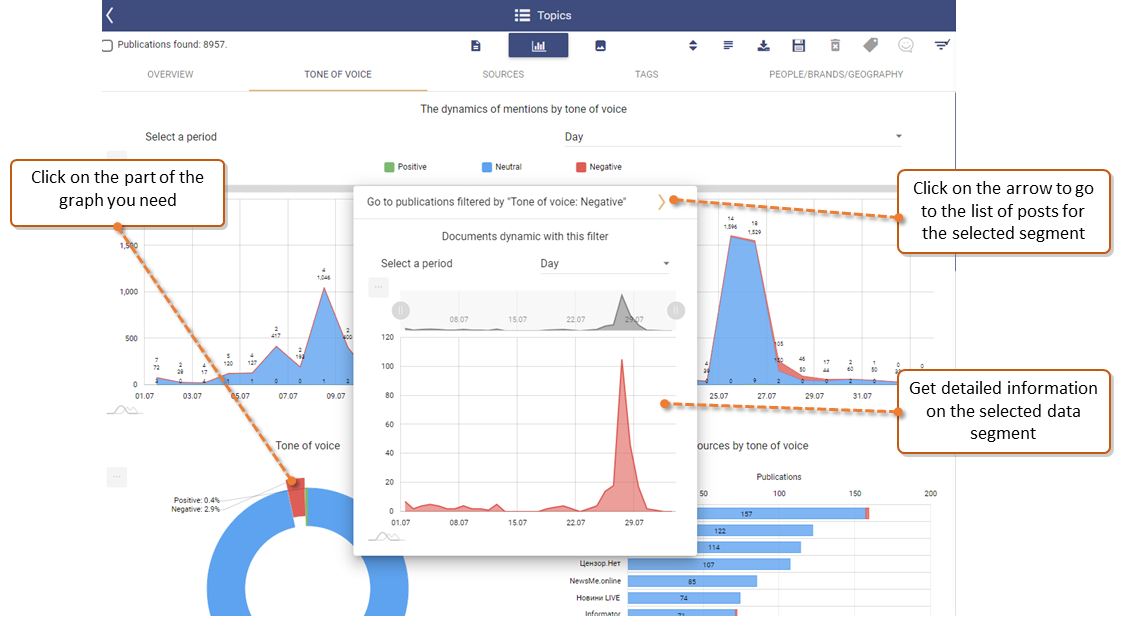This screenshot has height=631, width=1125.
Task: Click the delete trash icon
Action: click(x=835, y=45)
